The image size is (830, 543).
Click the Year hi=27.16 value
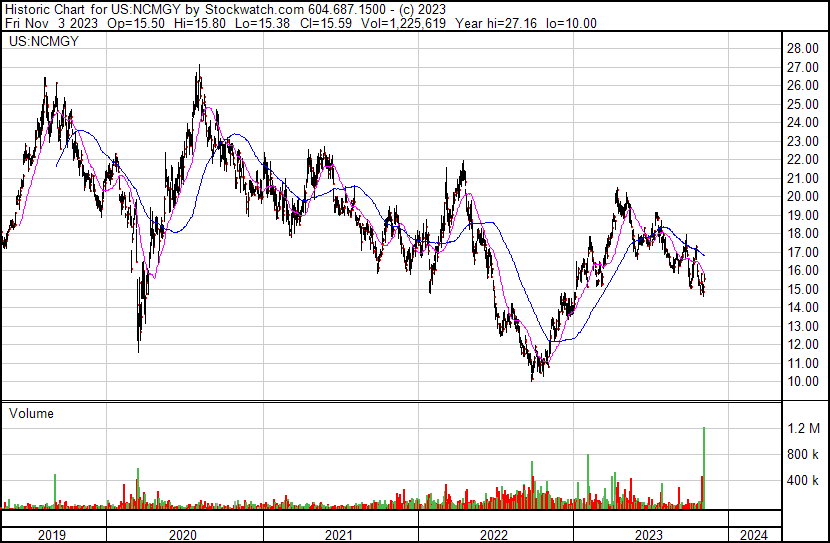[496, 23]
